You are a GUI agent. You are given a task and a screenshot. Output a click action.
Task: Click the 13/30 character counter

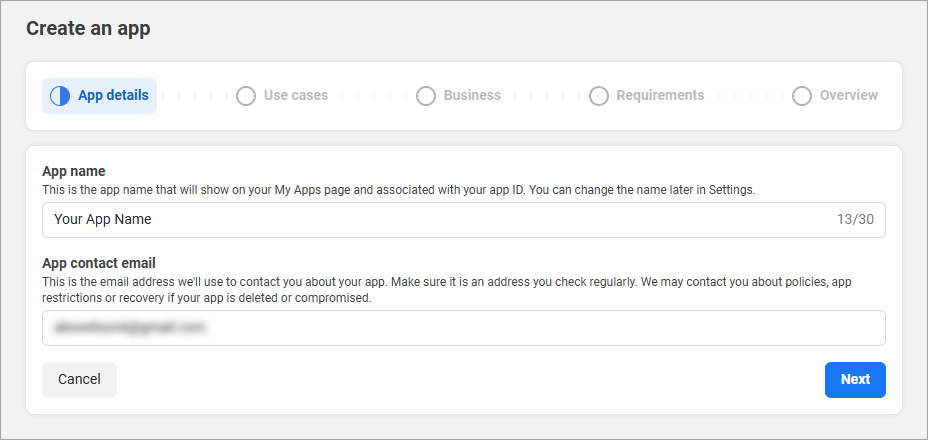click(x=855, y=220)
